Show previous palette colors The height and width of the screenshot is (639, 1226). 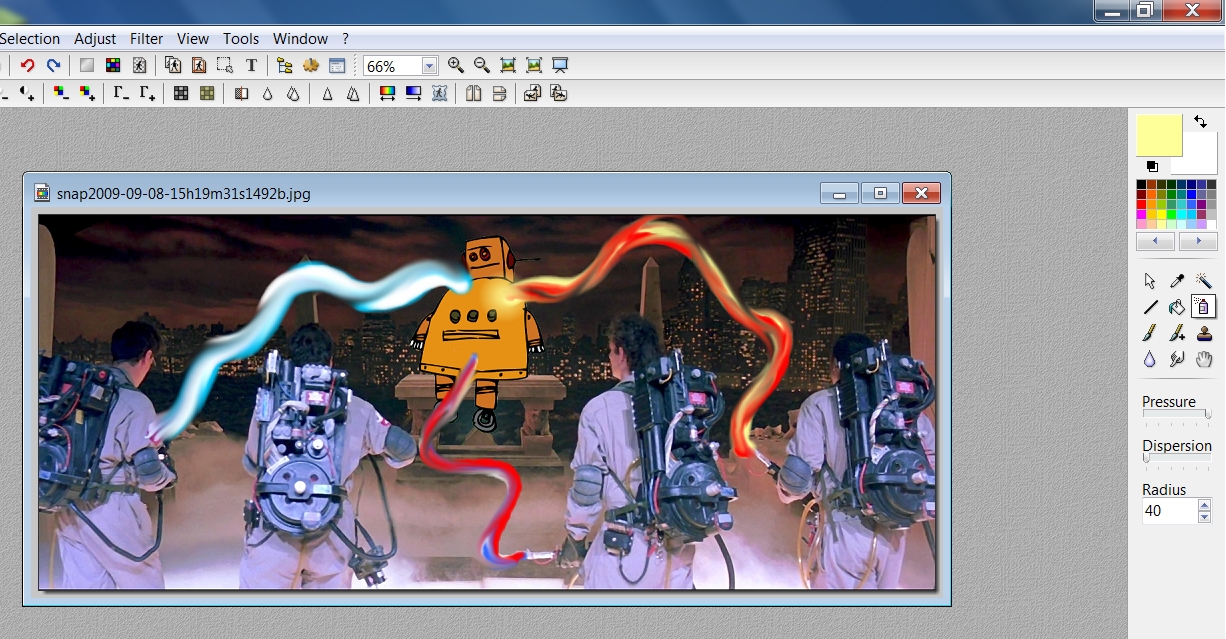coord(1156,242)
